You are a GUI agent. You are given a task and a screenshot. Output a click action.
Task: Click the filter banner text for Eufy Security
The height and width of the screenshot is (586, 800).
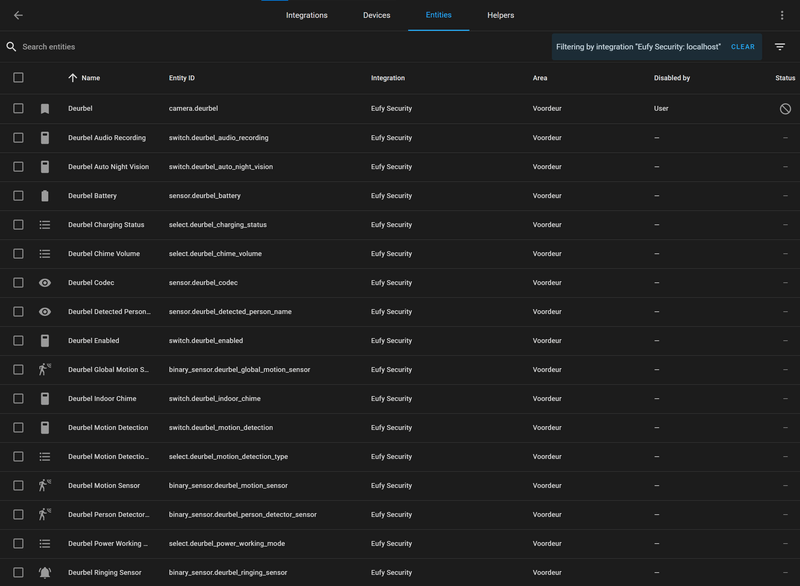(638, 47)
